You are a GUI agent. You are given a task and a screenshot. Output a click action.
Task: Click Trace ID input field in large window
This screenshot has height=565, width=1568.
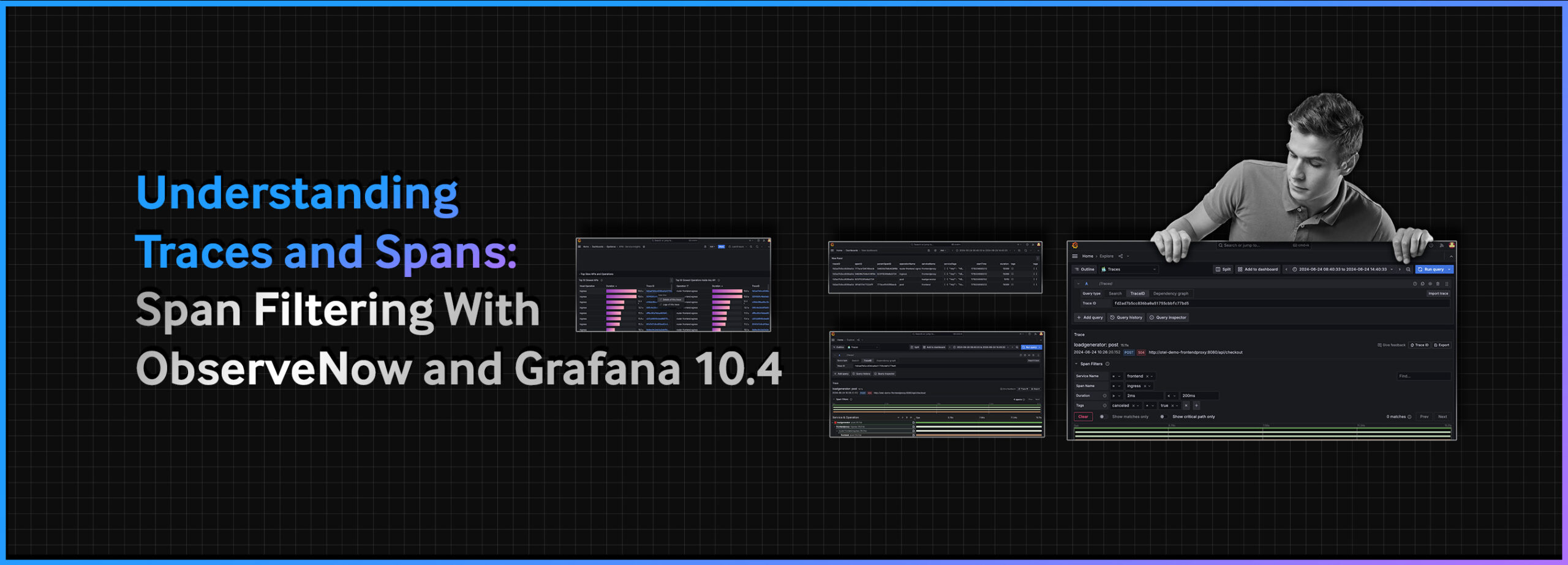tap(1281, 303)
